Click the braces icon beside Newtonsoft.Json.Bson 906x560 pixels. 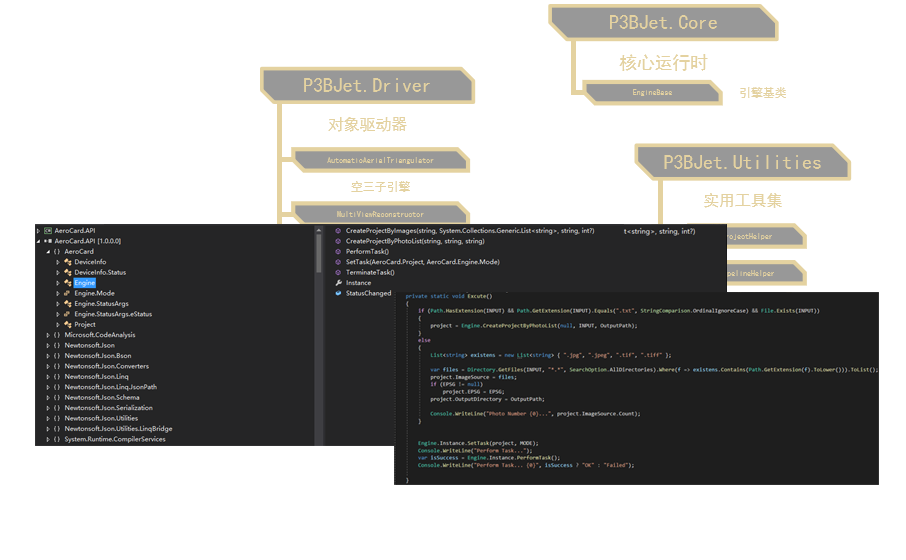[57, 355]
